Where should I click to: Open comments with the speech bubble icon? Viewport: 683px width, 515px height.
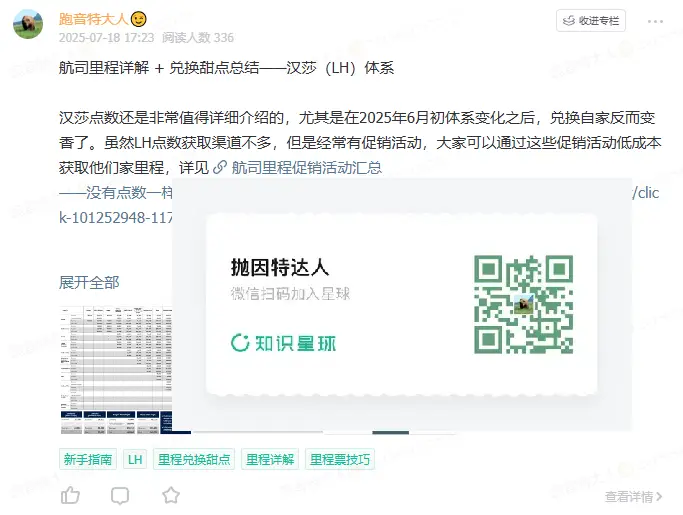click(x=120, y=496)
